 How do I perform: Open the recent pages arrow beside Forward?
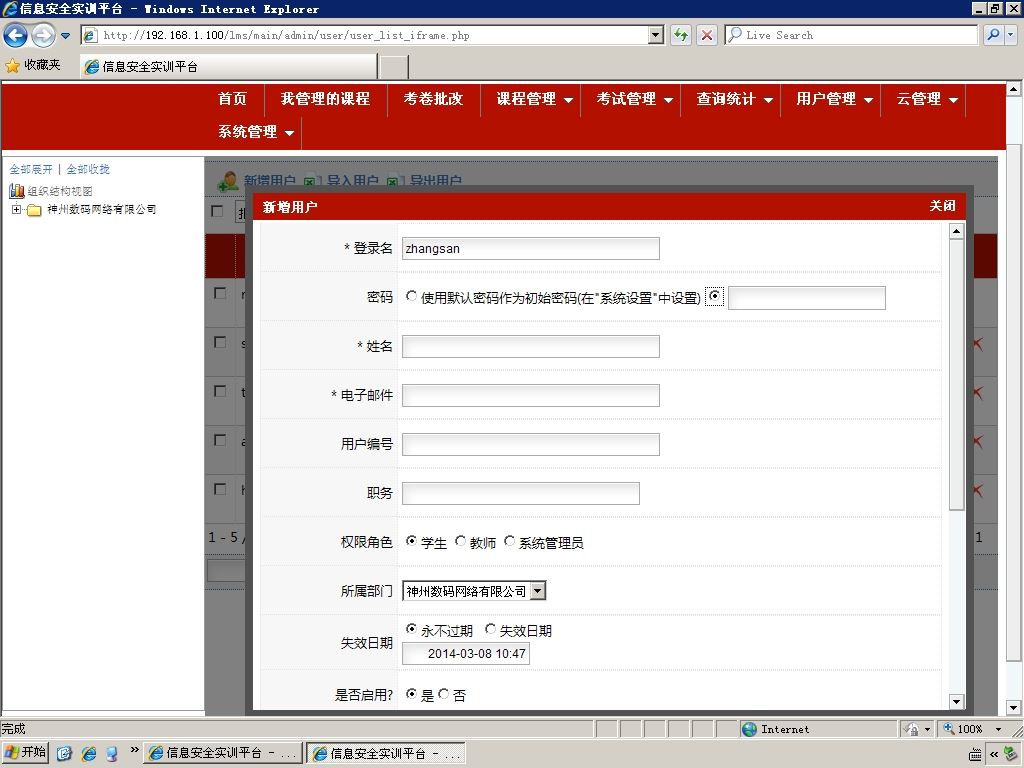[65, 36]
